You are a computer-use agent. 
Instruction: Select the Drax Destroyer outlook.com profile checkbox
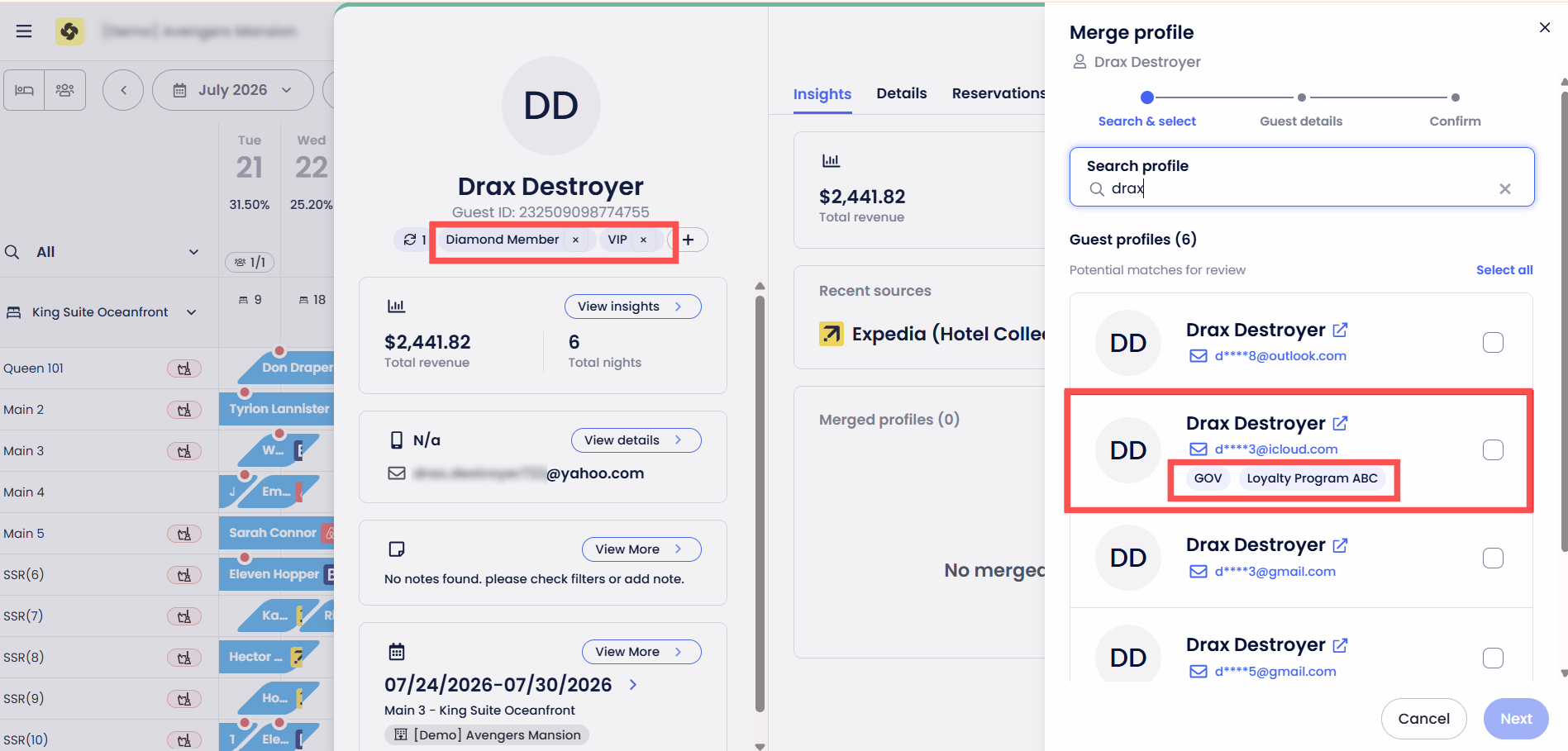(x=1493, y=343)
